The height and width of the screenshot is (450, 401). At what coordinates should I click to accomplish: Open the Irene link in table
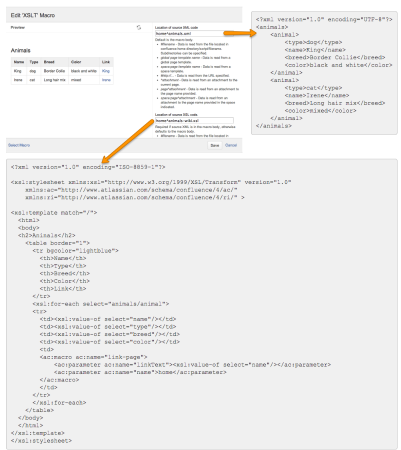point(106,80)
